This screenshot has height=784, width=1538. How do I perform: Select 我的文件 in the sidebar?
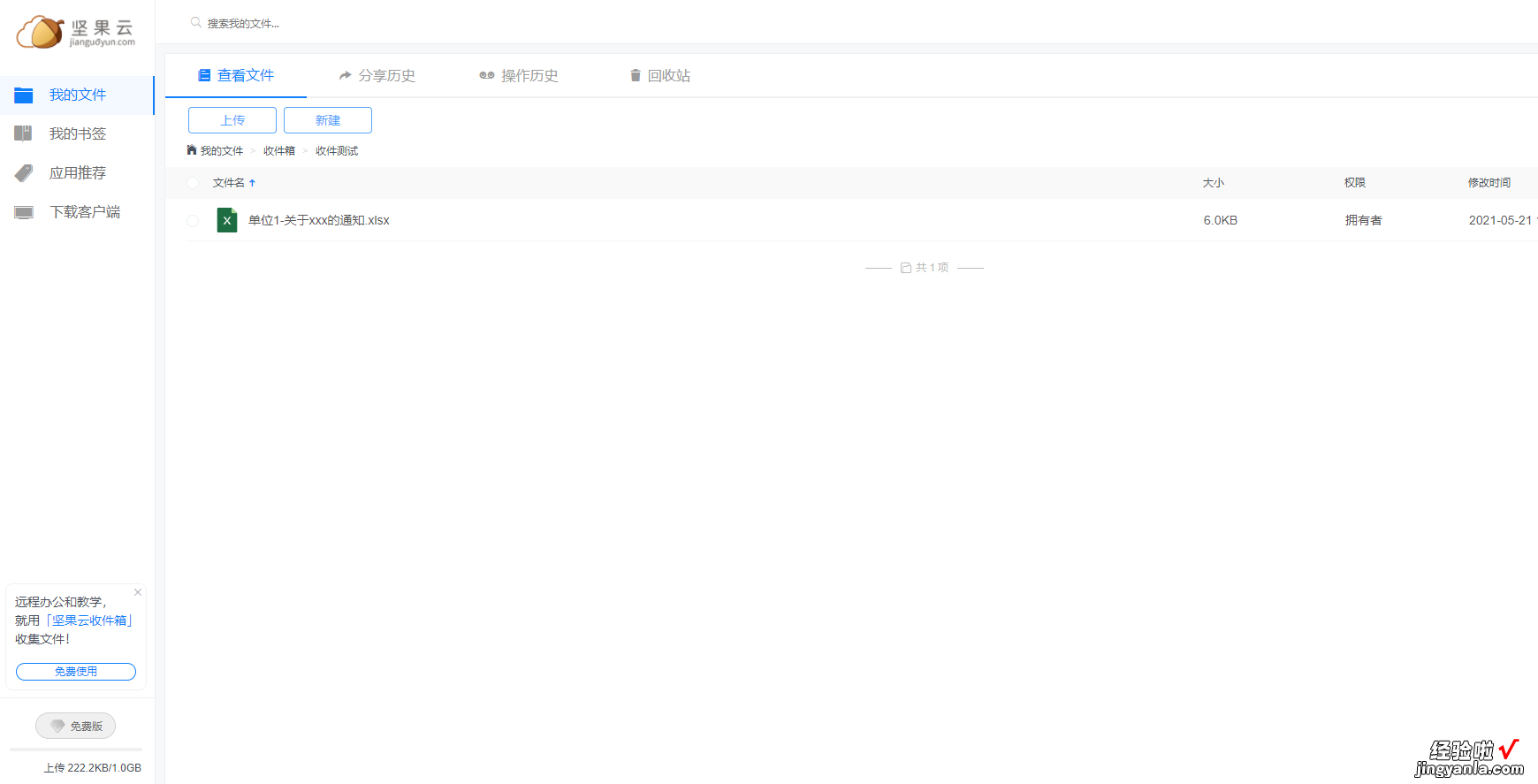pyautogui.click(x=77, y=95)
